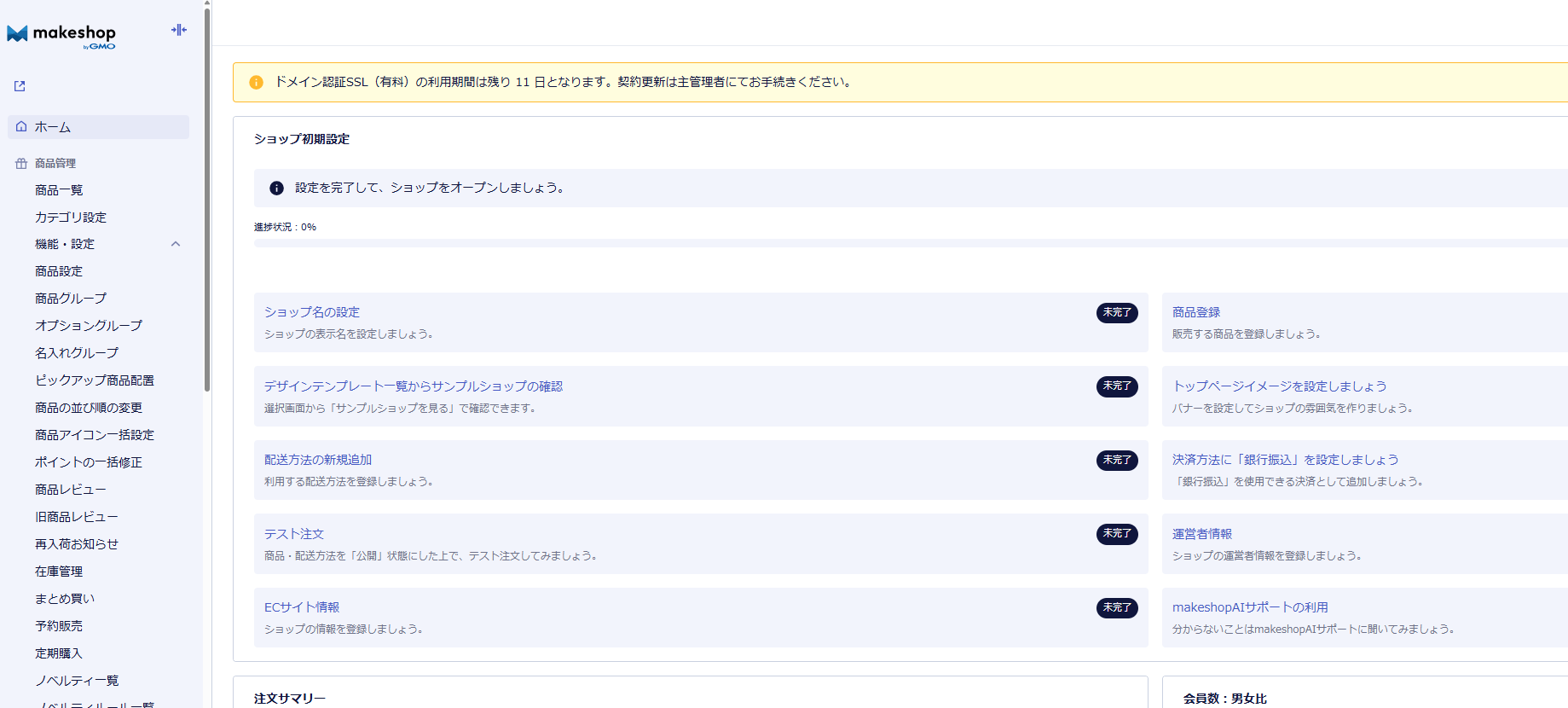Click the makeshop logo
1568x708 pixels.
(61, 35)
